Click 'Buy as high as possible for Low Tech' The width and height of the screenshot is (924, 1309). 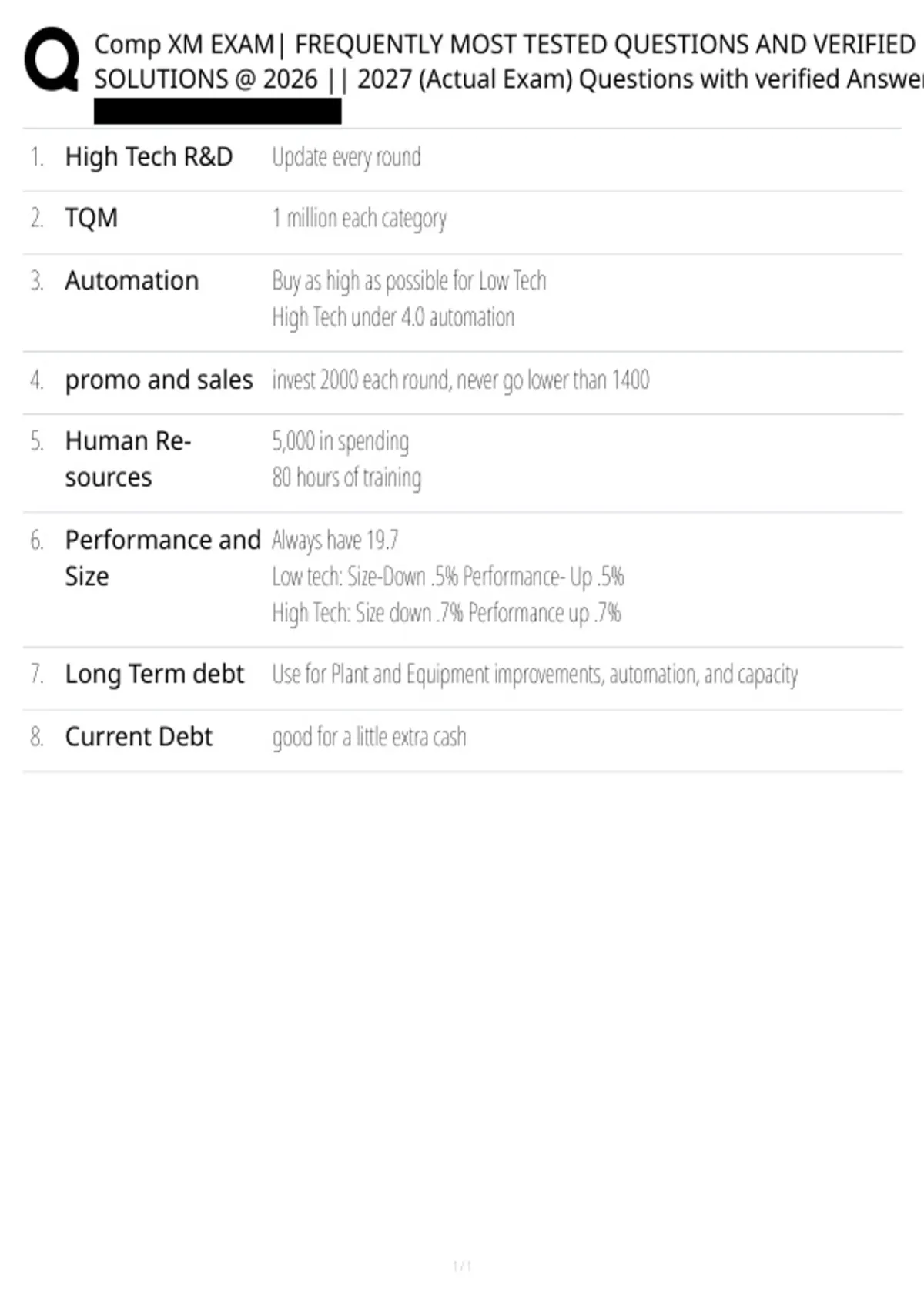click(409, 281)
